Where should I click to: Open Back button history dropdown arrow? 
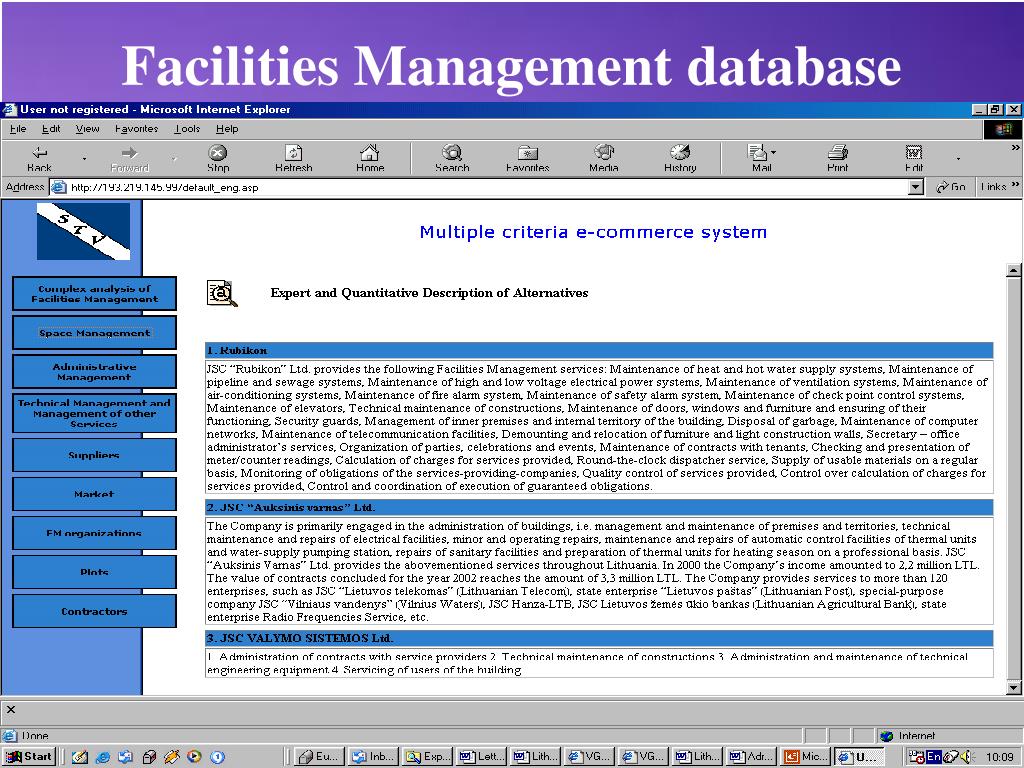coord(84,159)
